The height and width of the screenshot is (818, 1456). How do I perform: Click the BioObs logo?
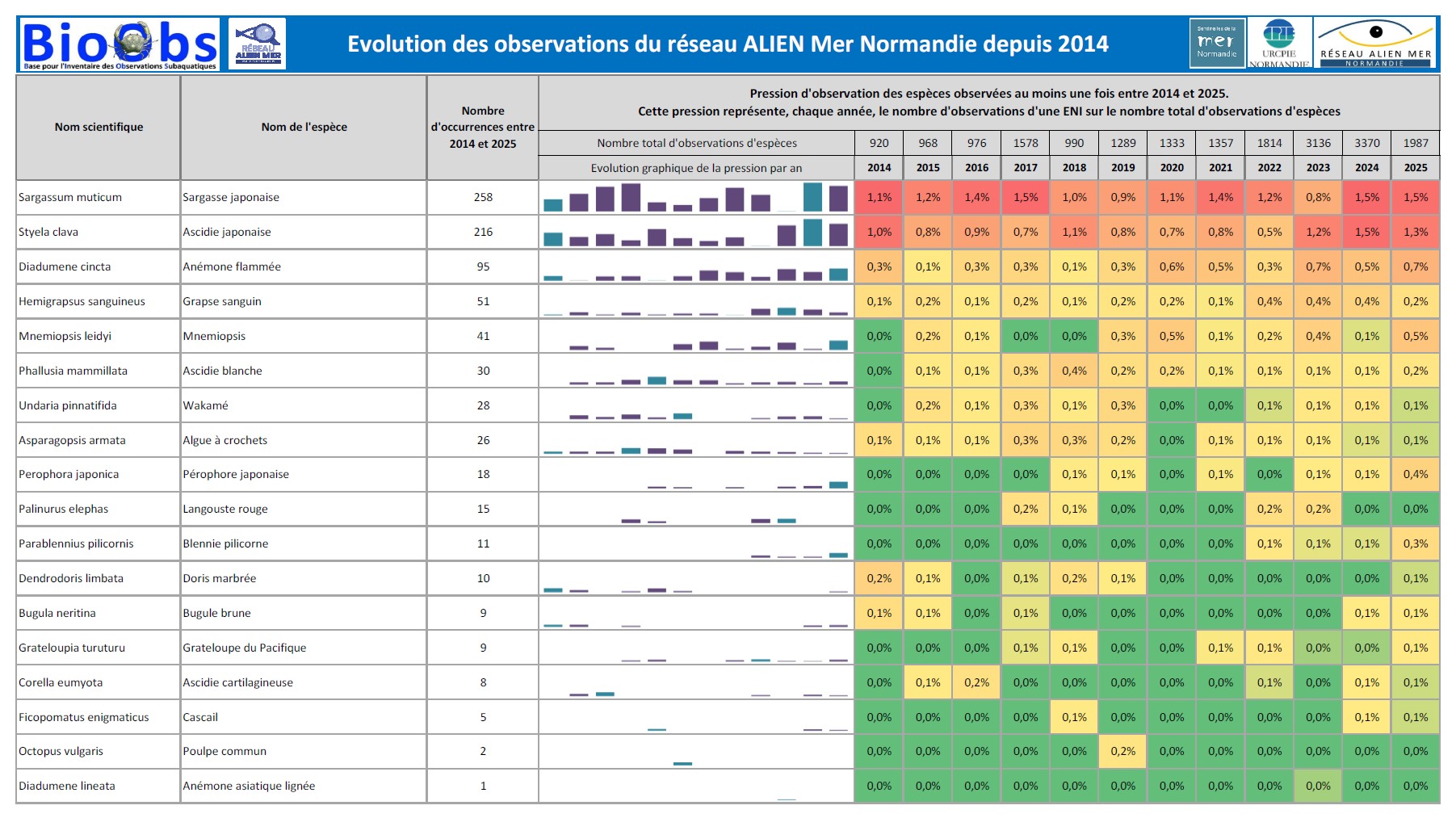[x=120, y=44]
